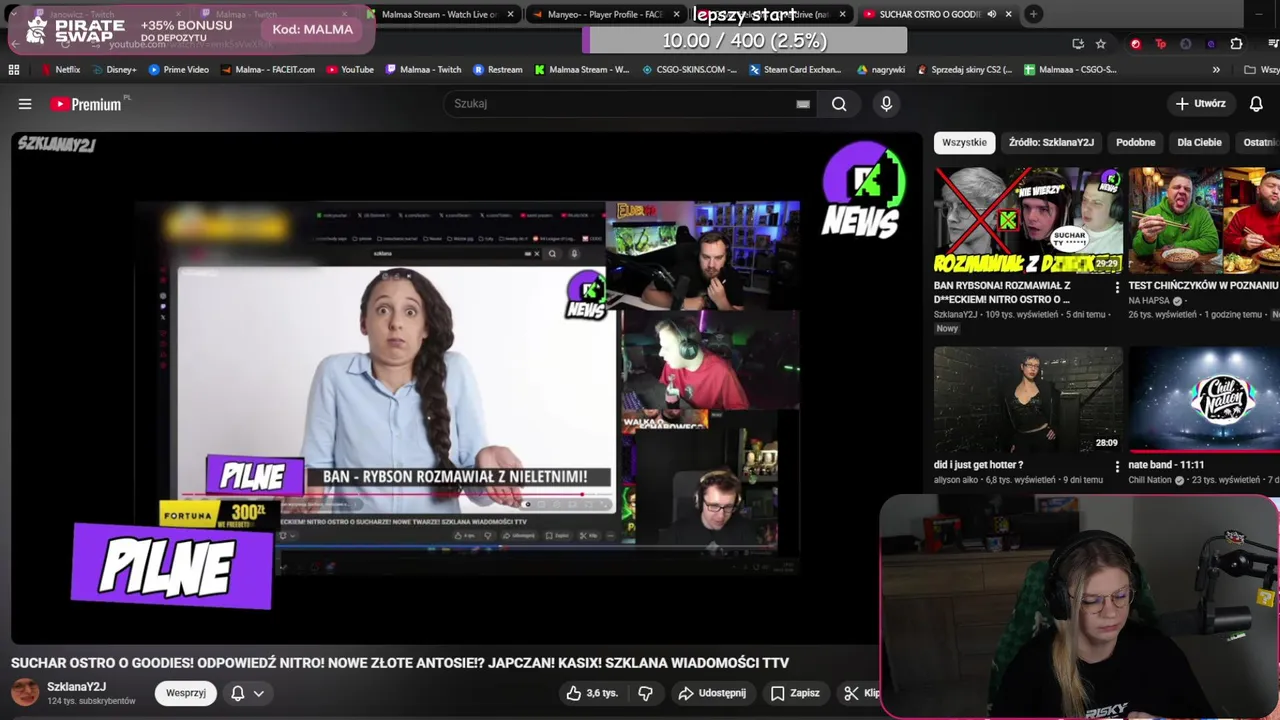
Task: Open the Netflix bookmark
Action: pos(60,70)
